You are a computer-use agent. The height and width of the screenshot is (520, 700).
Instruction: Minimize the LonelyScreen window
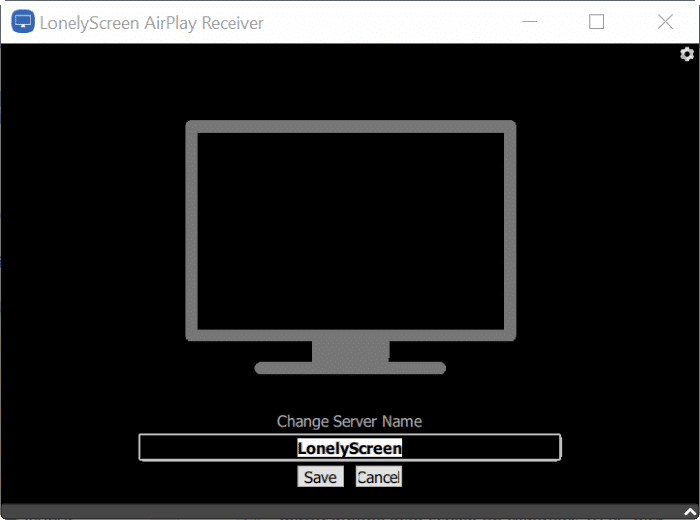529,21
